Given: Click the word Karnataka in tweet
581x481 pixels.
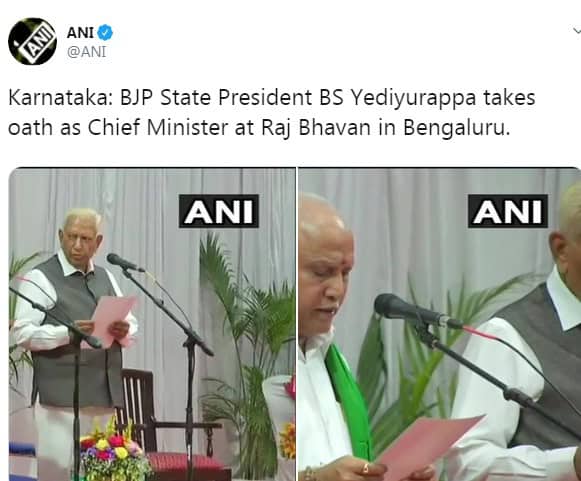Looking at the screenshot, I should tap(58, 98).
